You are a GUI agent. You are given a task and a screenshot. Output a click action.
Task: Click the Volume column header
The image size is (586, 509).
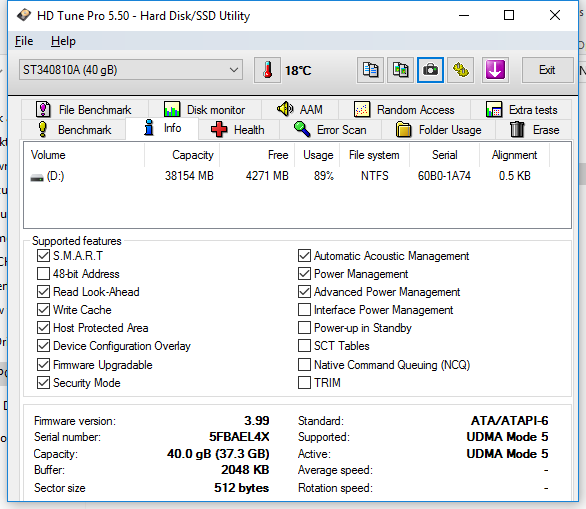84,155
